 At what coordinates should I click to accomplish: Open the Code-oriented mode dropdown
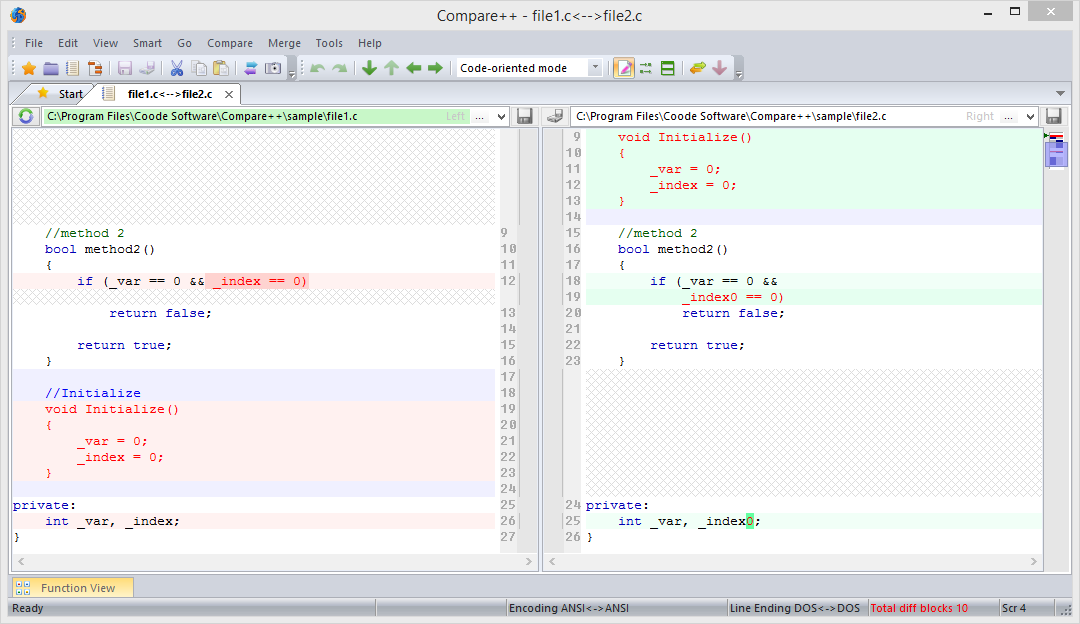[x=595, y=68]
